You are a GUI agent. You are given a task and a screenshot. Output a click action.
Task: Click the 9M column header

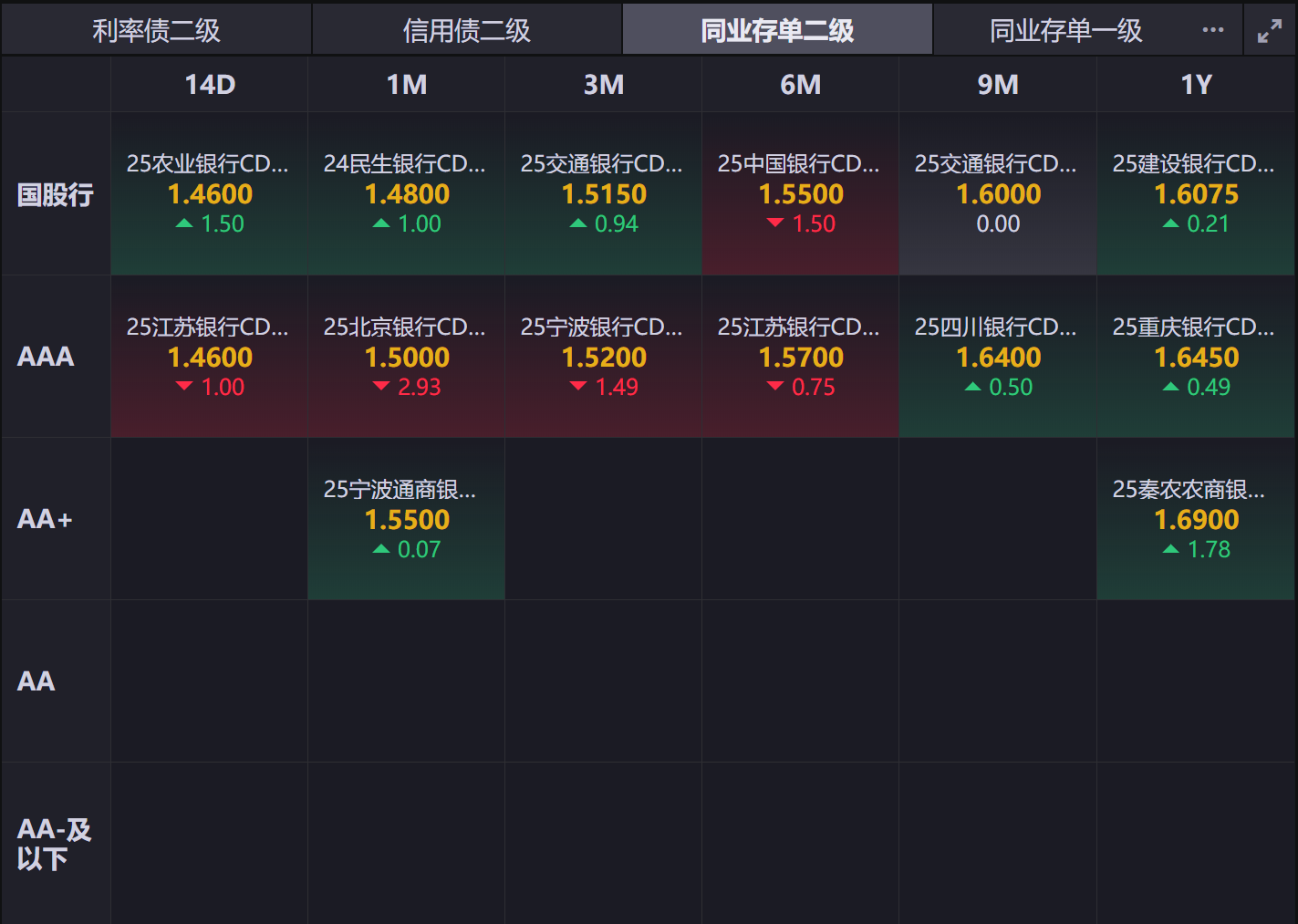click(x=998, y=85)
